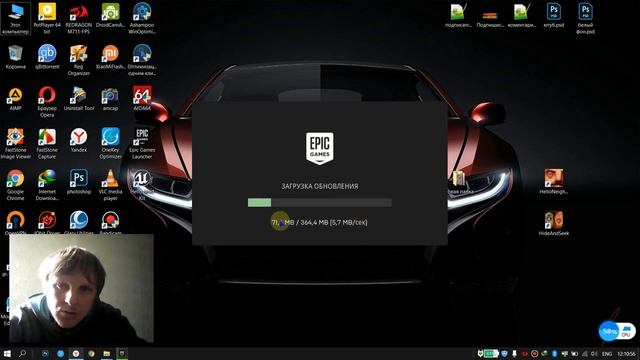This screenshot has width=640, height=360.
Task: Open the Opera browser shortcut
Action: (x=47, y=102)
